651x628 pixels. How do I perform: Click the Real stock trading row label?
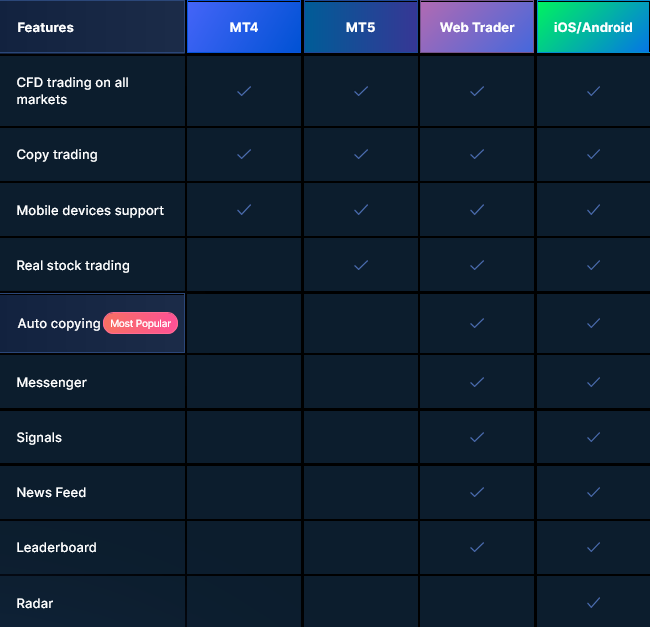[x=73, y=265]
